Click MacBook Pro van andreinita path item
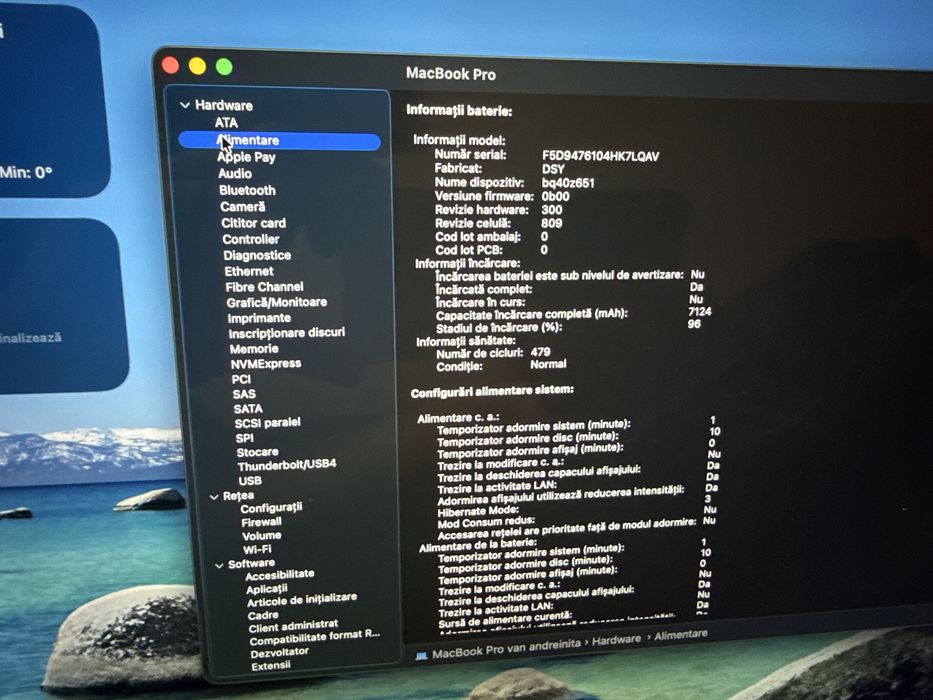933x700 pixels. pyautogui.click(x=506, y=648)
